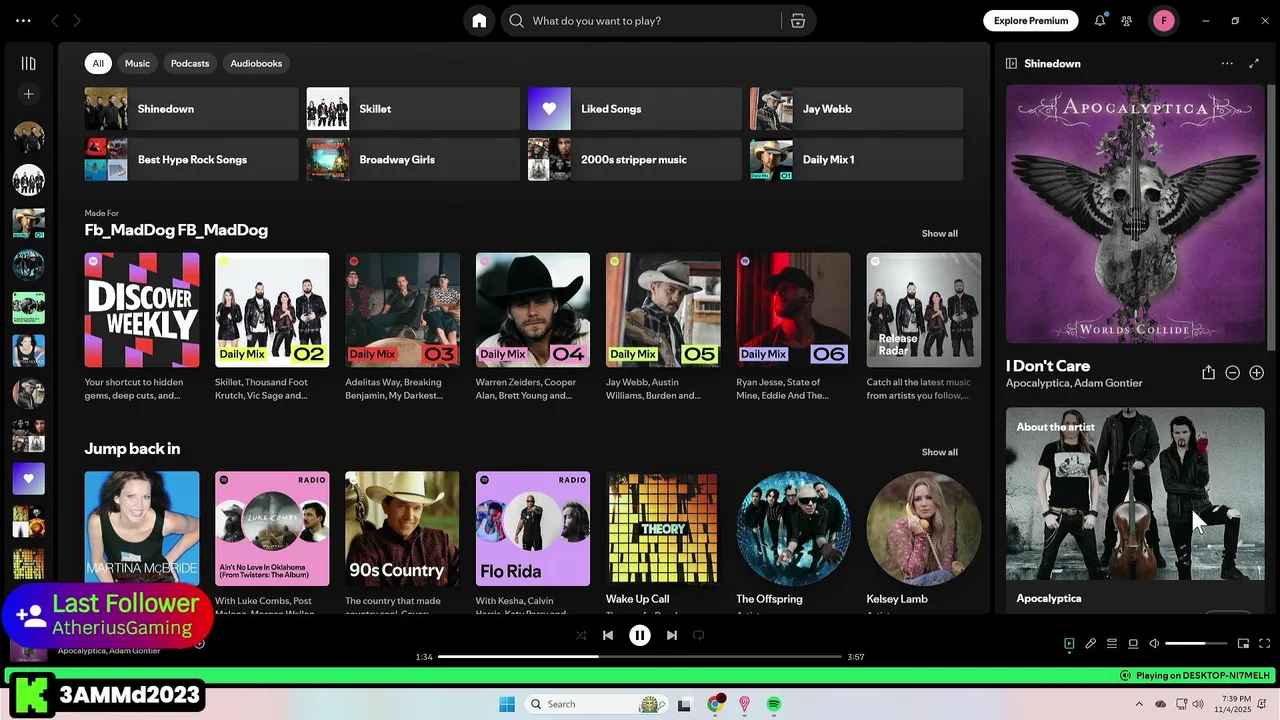Show all Jump back in items

939,452
